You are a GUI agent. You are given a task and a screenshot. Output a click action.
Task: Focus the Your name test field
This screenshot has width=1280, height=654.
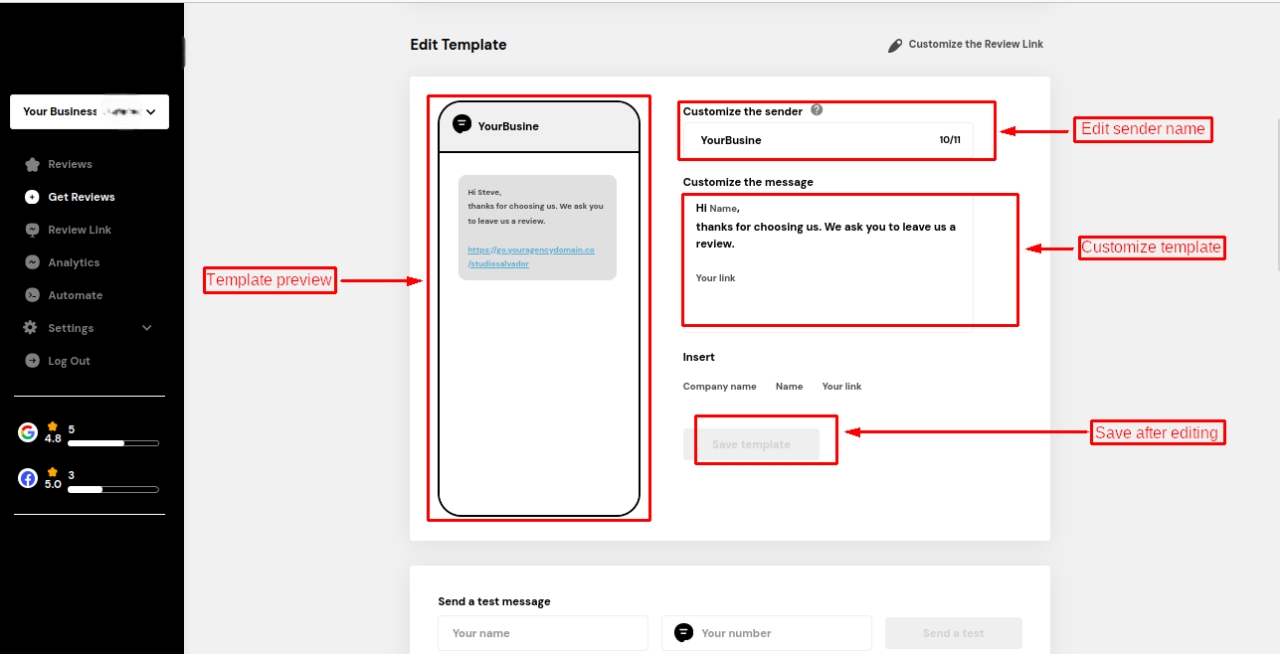(543, 633)
